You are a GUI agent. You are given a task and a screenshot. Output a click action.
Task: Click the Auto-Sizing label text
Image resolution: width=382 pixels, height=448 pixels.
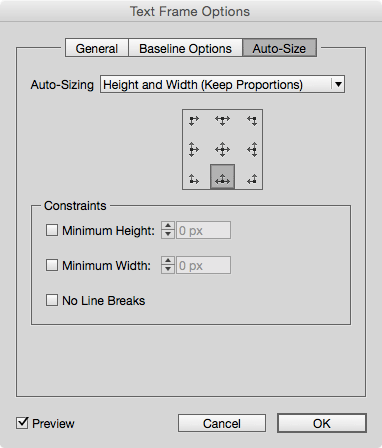(x=62, y=85)
